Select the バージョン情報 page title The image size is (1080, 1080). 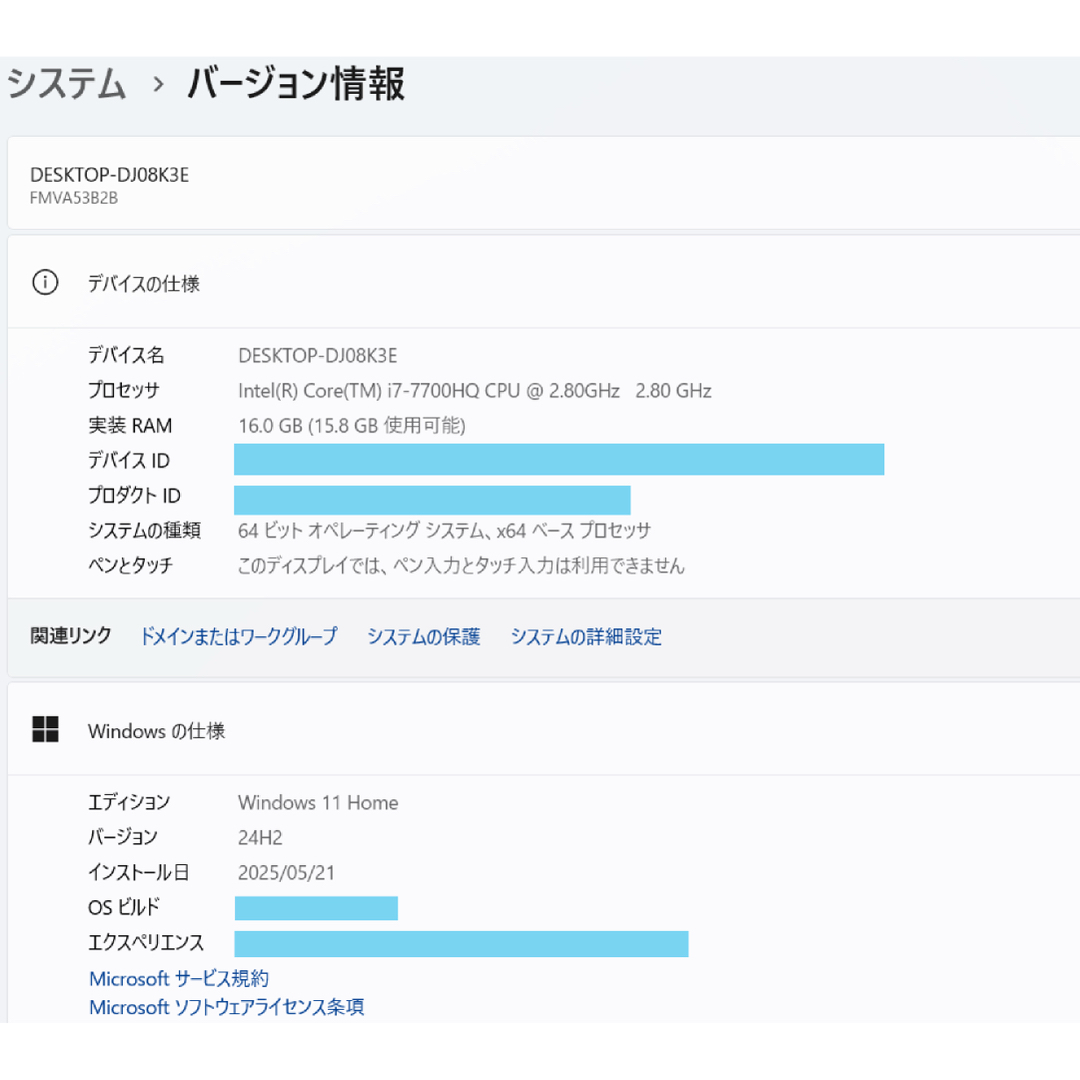[x=296, y=84]
